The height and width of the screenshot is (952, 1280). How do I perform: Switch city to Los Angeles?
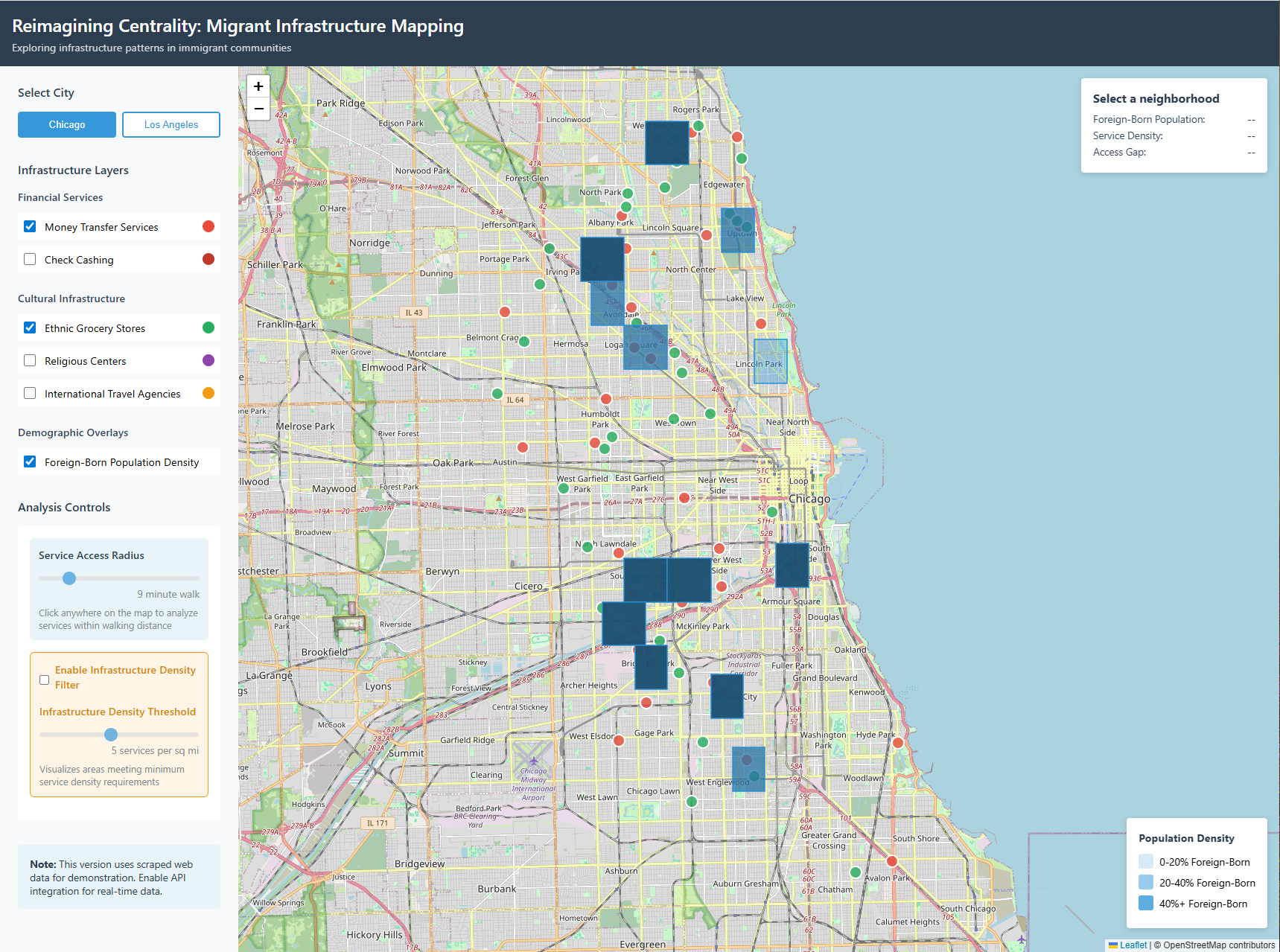(x=171, y=124)
